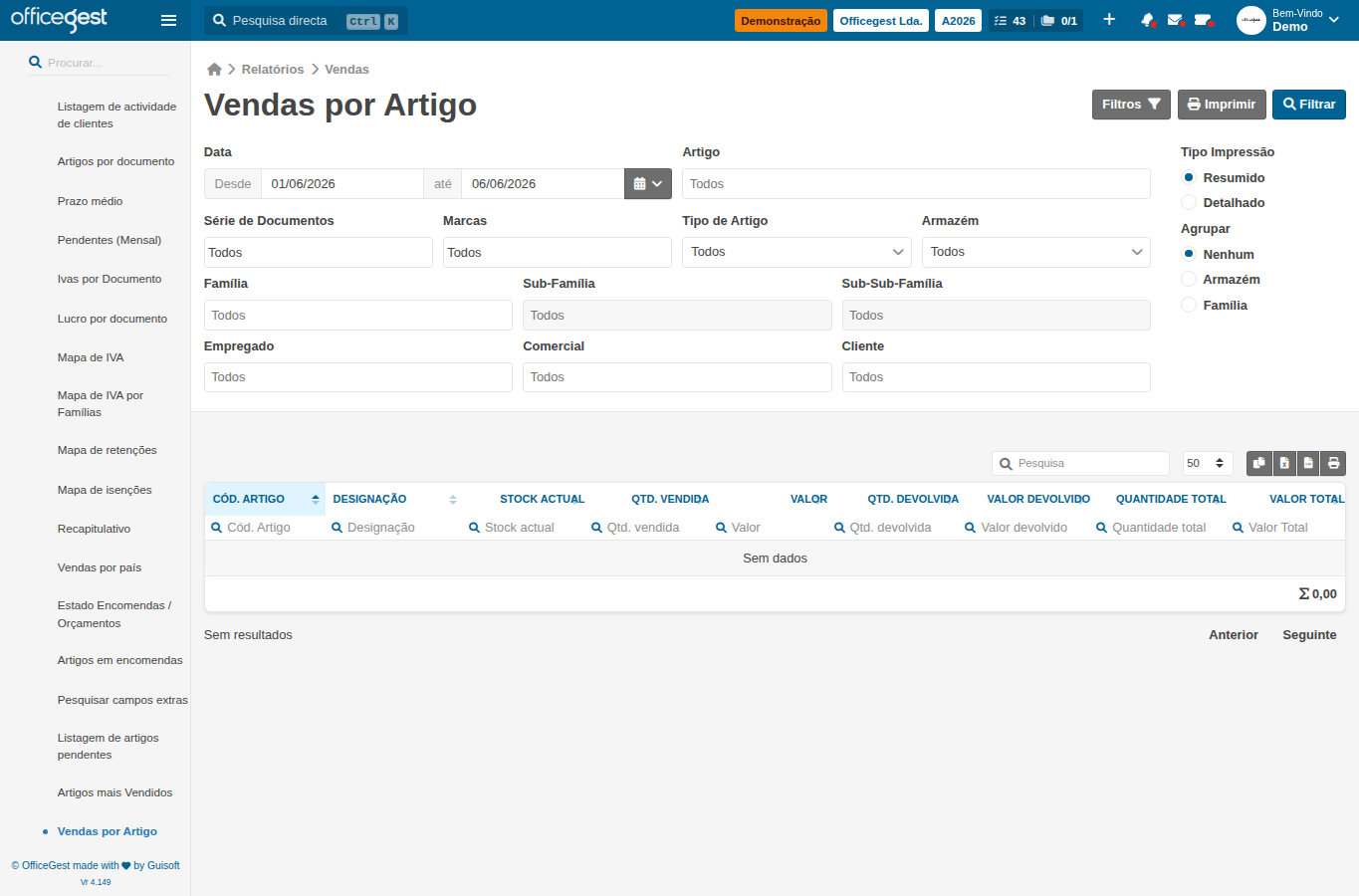Click the Pesquisa directa search box
This screenshot has width=1359, height=896.
coord(306,20)
